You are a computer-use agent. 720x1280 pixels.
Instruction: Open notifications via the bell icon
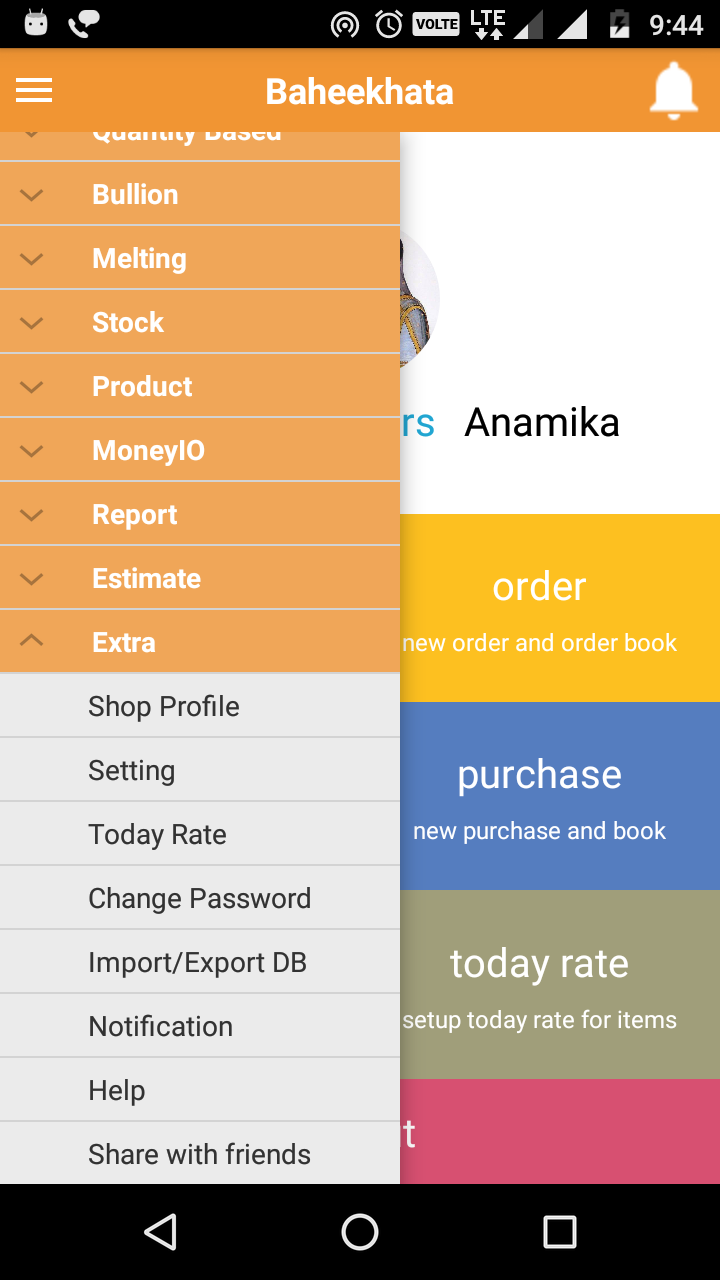[673, 91]
